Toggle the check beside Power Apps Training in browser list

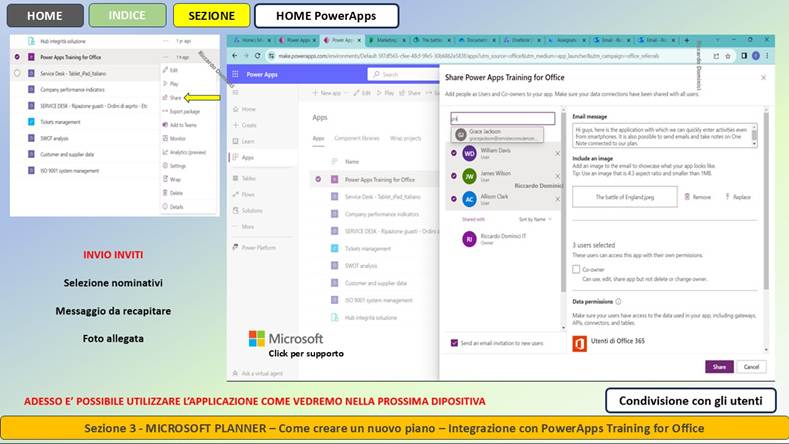click(x=318, y=179)
